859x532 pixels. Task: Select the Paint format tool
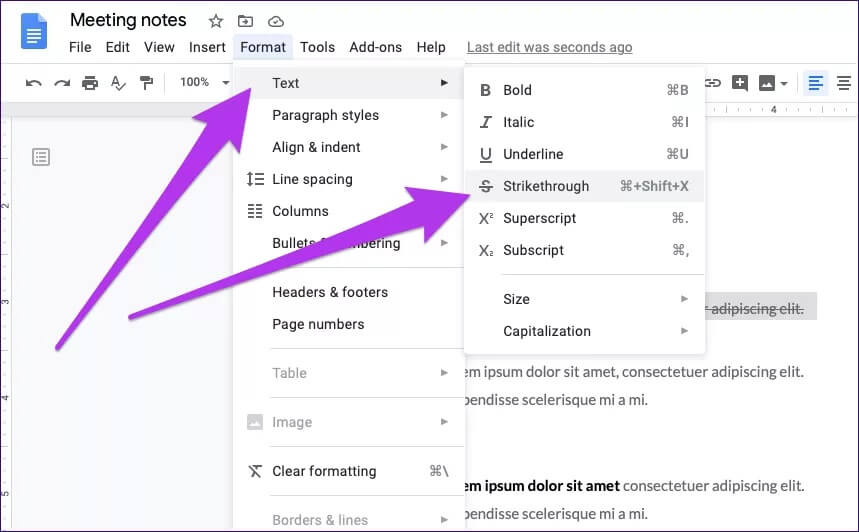(146, 83)
